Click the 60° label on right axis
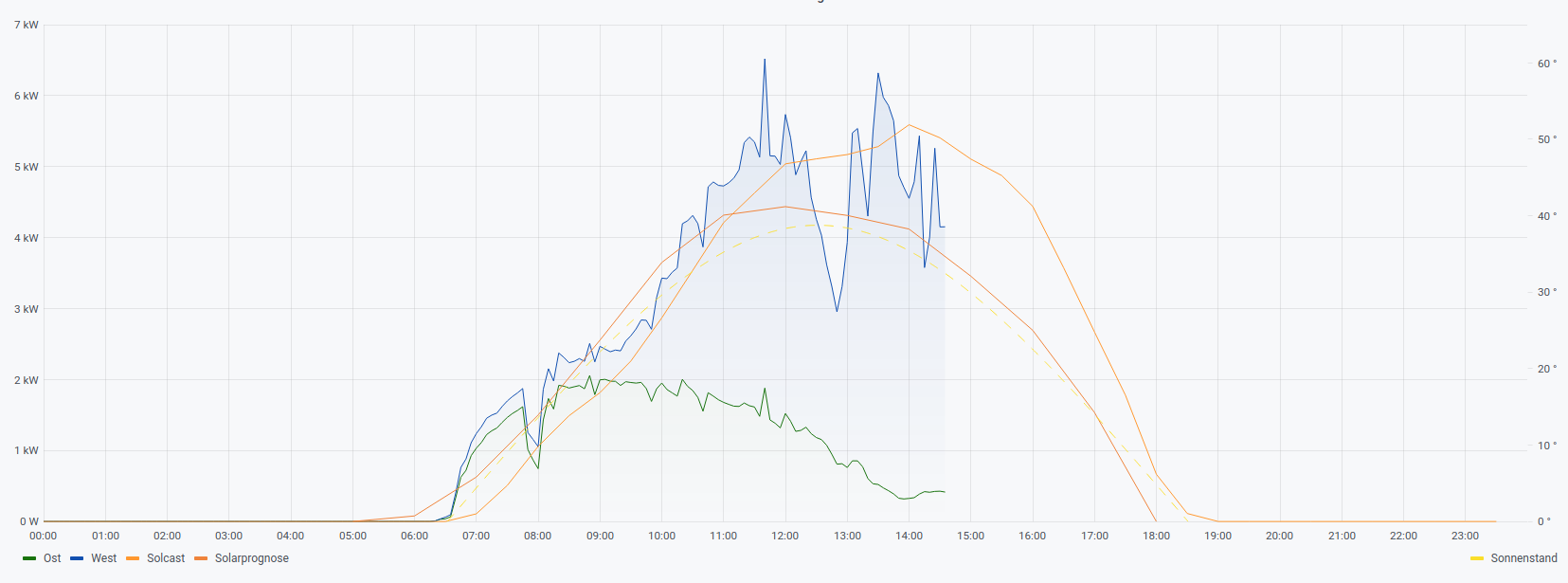This screenshot has height=583, width=1568. coord(1546,64)
